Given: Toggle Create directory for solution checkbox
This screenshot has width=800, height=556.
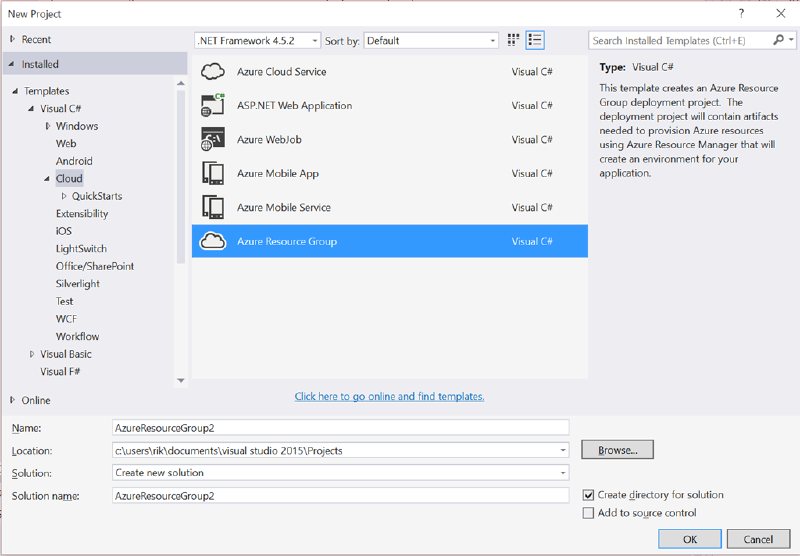Looking at the screenshot, I should 588,495.
